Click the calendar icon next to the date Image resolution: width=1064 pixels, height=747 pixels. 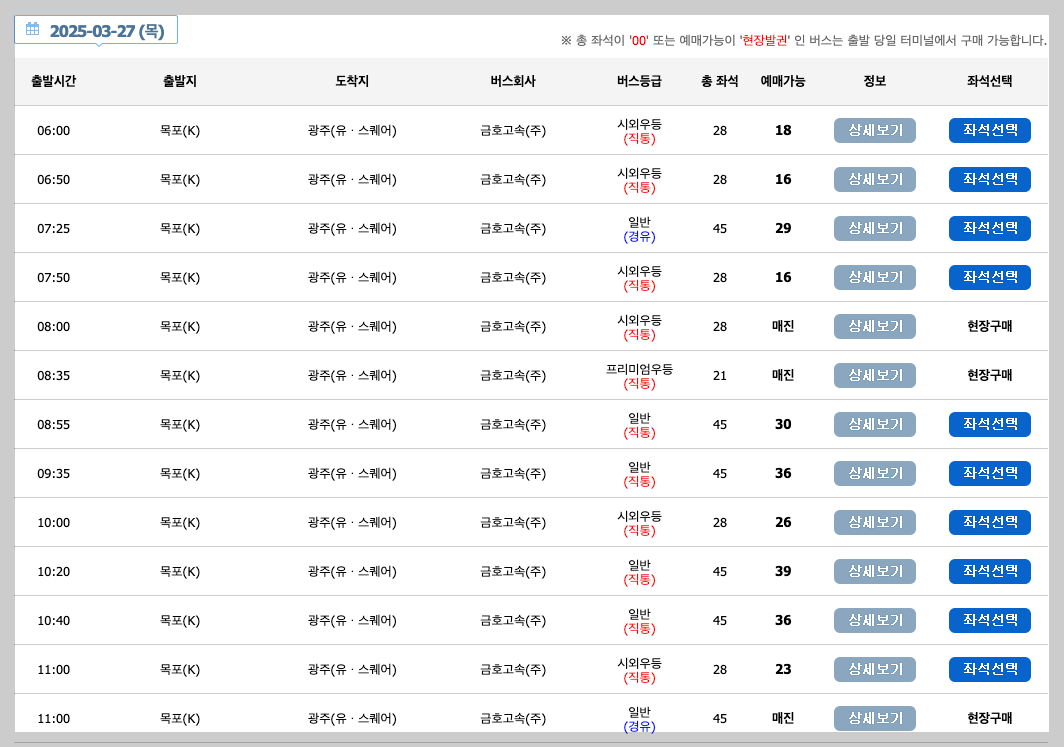point(30,29)
